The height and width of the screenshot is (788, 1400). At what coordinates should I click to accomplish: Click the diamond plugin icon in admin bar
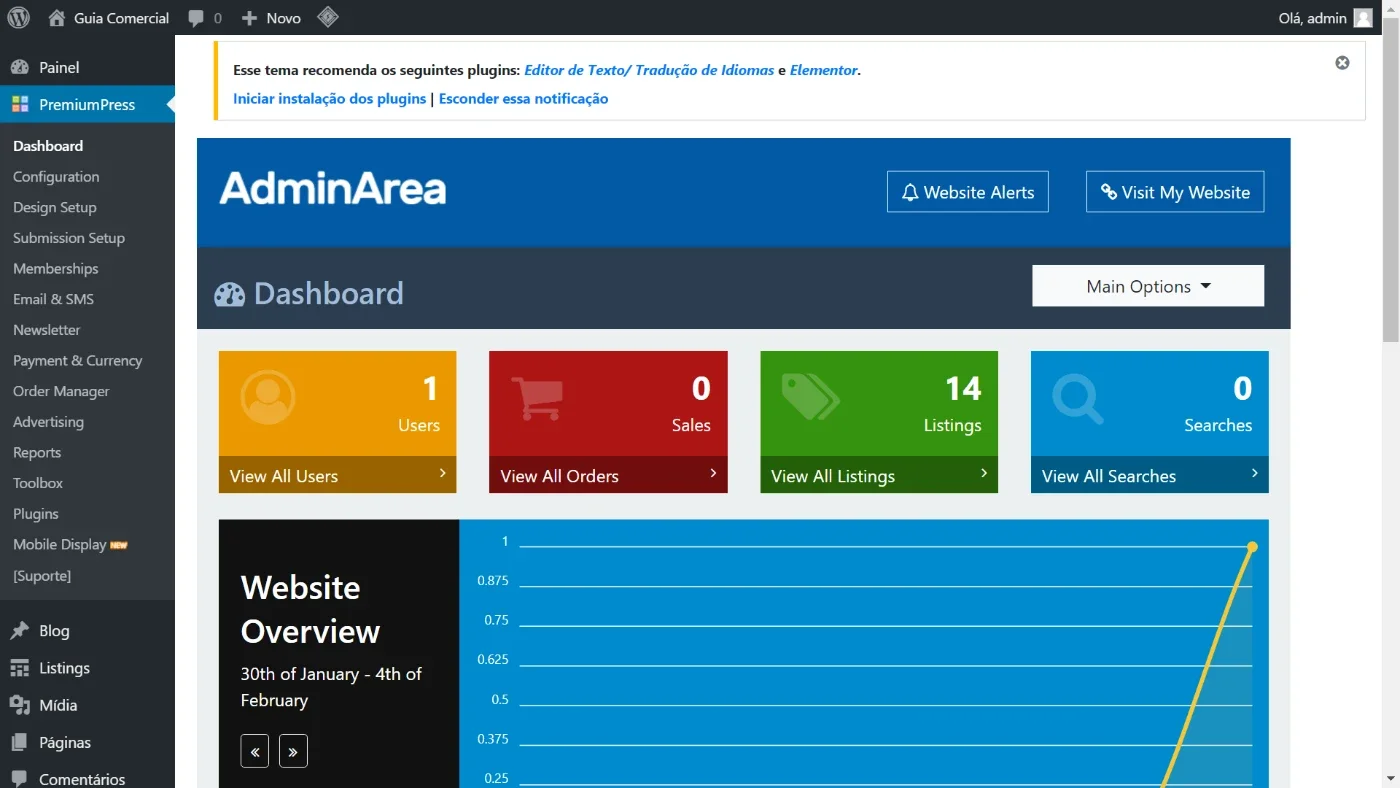pos(327,17)
